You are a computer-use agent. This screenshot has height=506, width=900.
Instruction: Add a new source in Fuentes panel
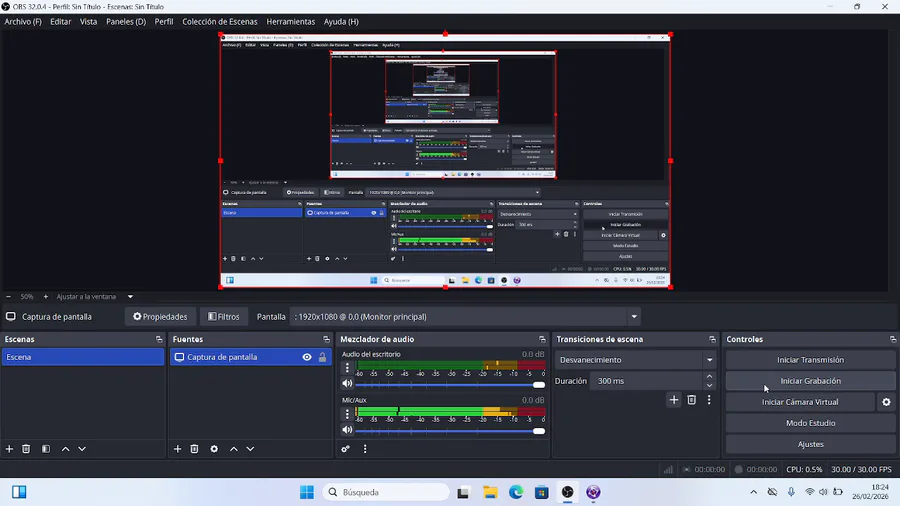(x=177, y=449)
